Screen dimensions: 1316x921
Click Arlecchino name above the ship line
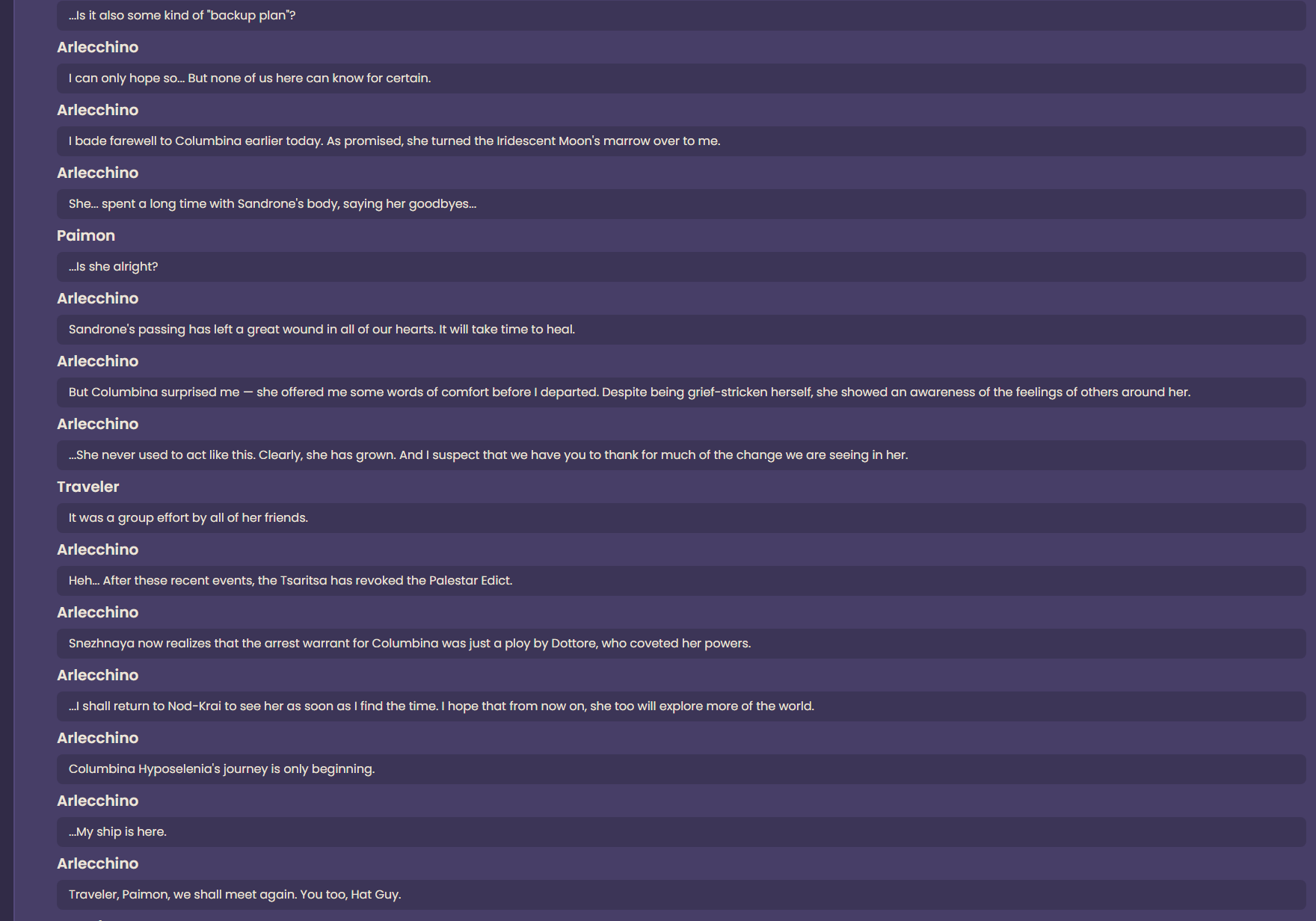click(98, 801)
